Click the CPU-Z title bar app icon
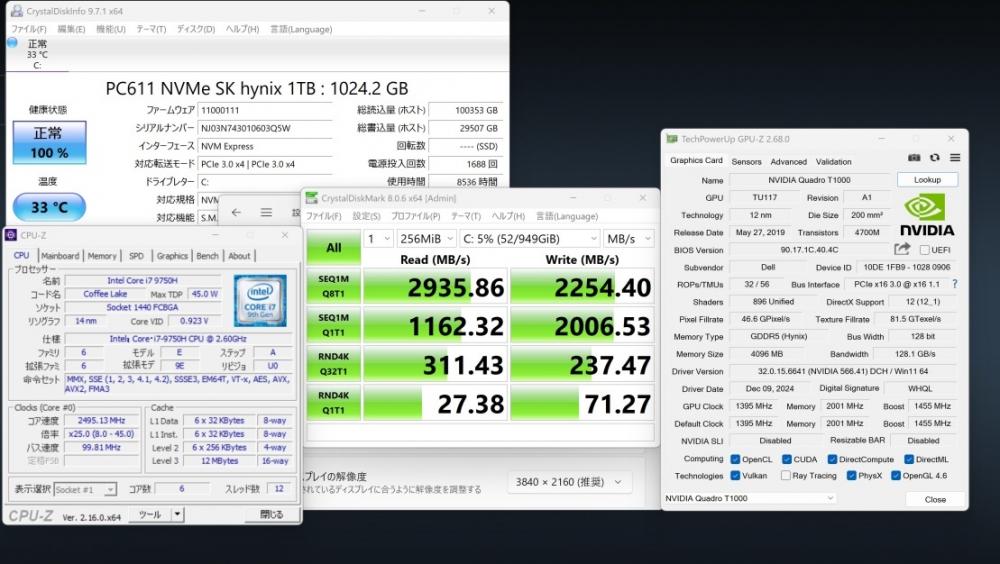 [x=11, y=235]
